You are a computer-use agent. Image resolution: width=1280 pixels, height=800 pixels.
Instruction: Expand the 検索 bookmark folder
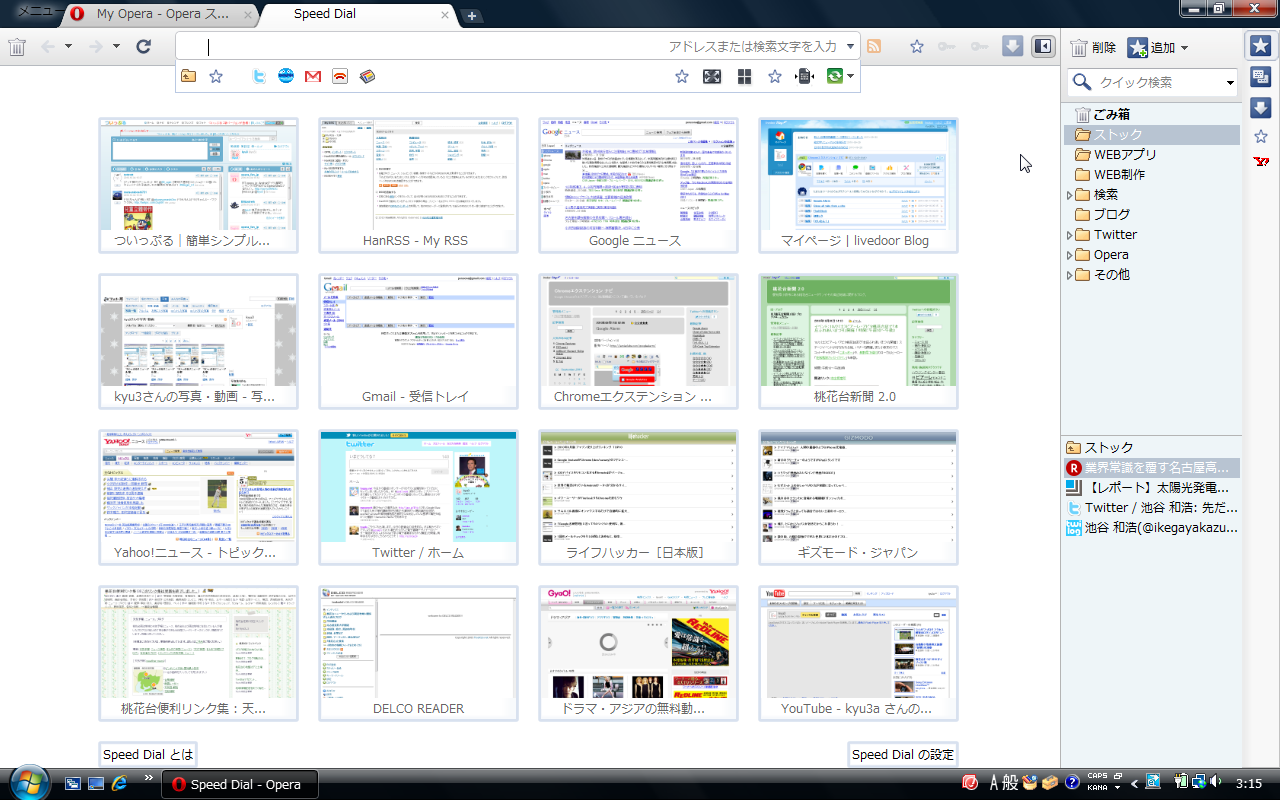click(x=1069, y=195)
